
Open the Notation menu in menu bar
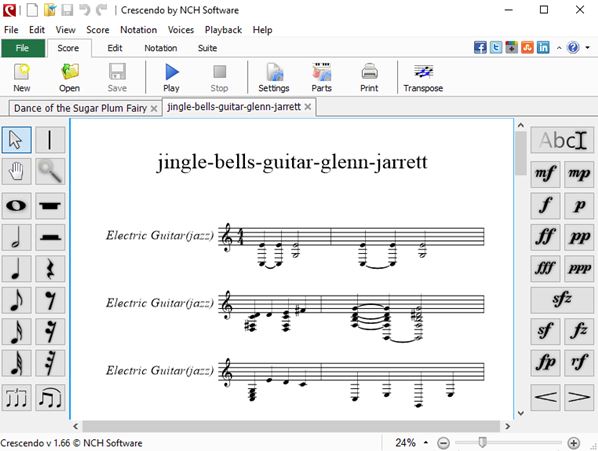[x=138, y=30]
